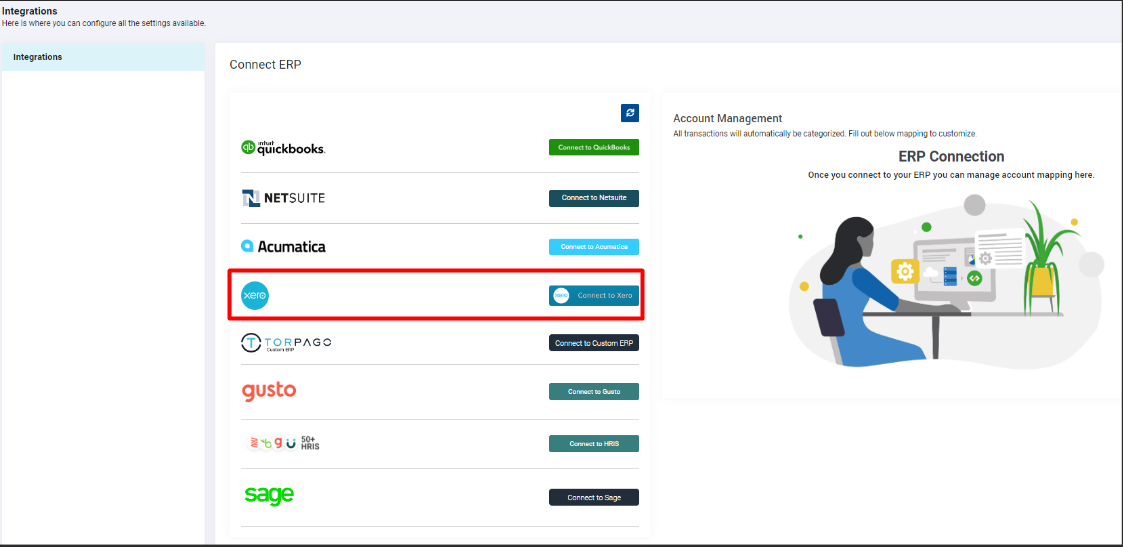1123x547 pixels.
Task: Click the Sage logo
Action: pos(269,495)
